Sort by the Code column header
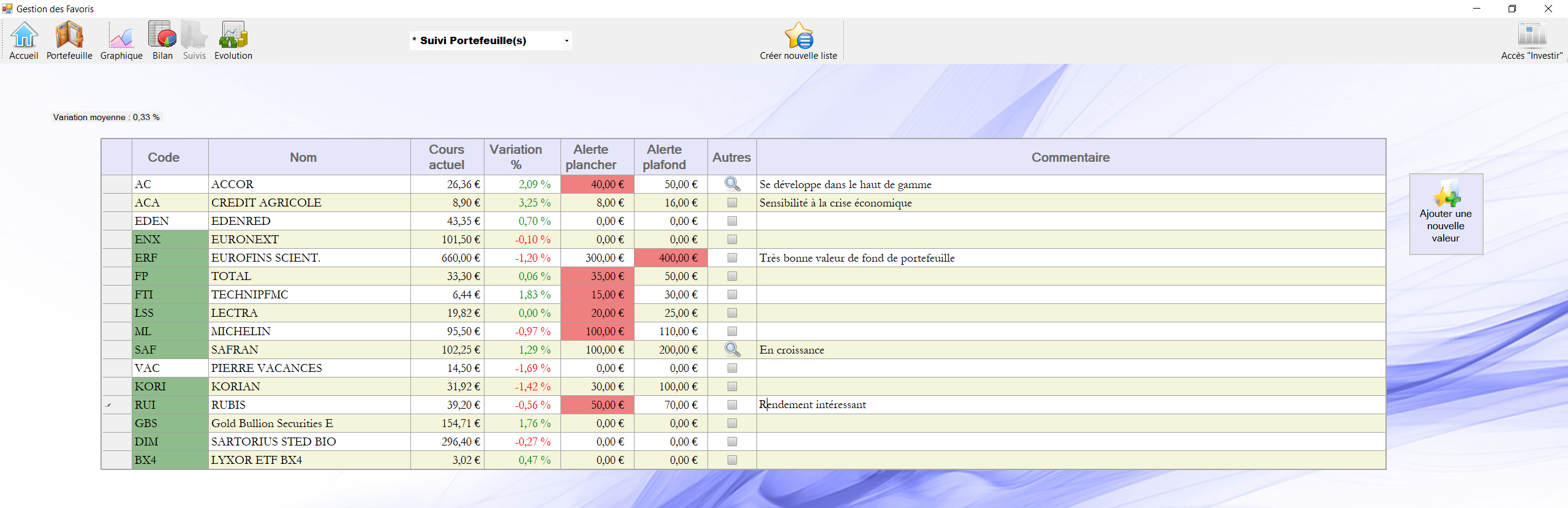 click(x=170, y=157)
